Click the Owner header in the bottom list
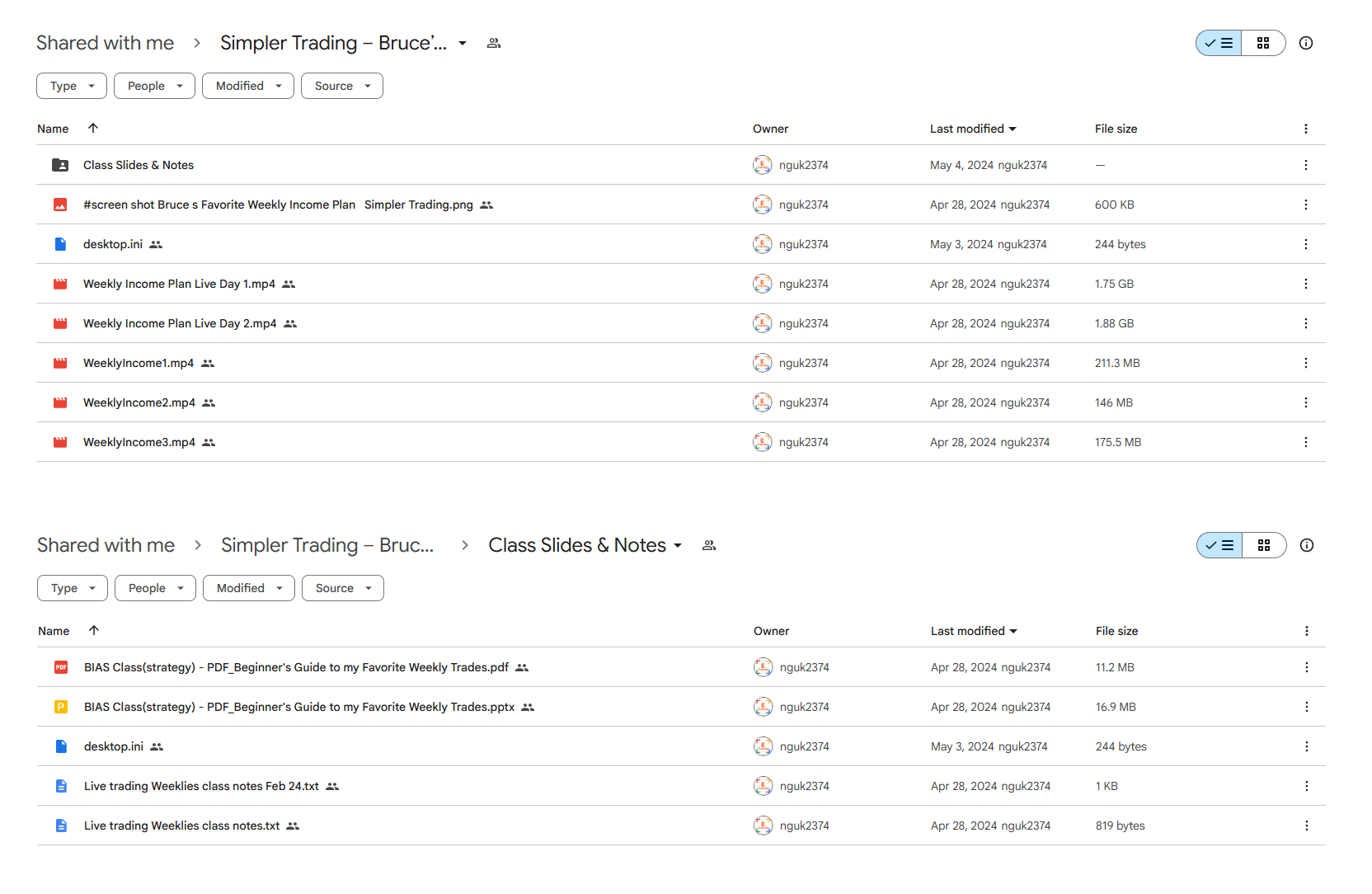Image resolution: width=1372 pixels, height=894 pixels. click(771, 631)
